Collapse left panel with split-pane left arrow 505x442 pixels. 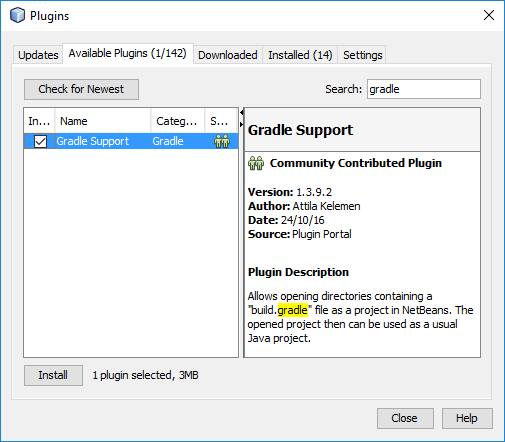(242, 113)
